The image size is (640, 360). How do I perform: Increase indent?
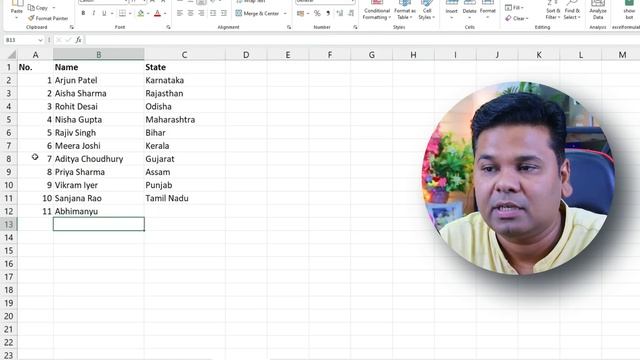pyautogui.click(x=224, y=13)
